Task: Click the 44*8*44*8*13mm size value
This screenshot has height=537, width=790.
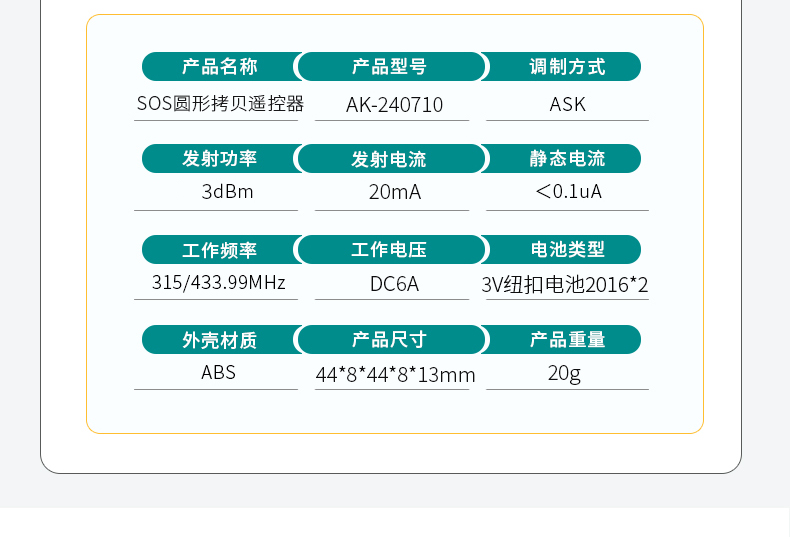Action: click(x=396, y=375)
